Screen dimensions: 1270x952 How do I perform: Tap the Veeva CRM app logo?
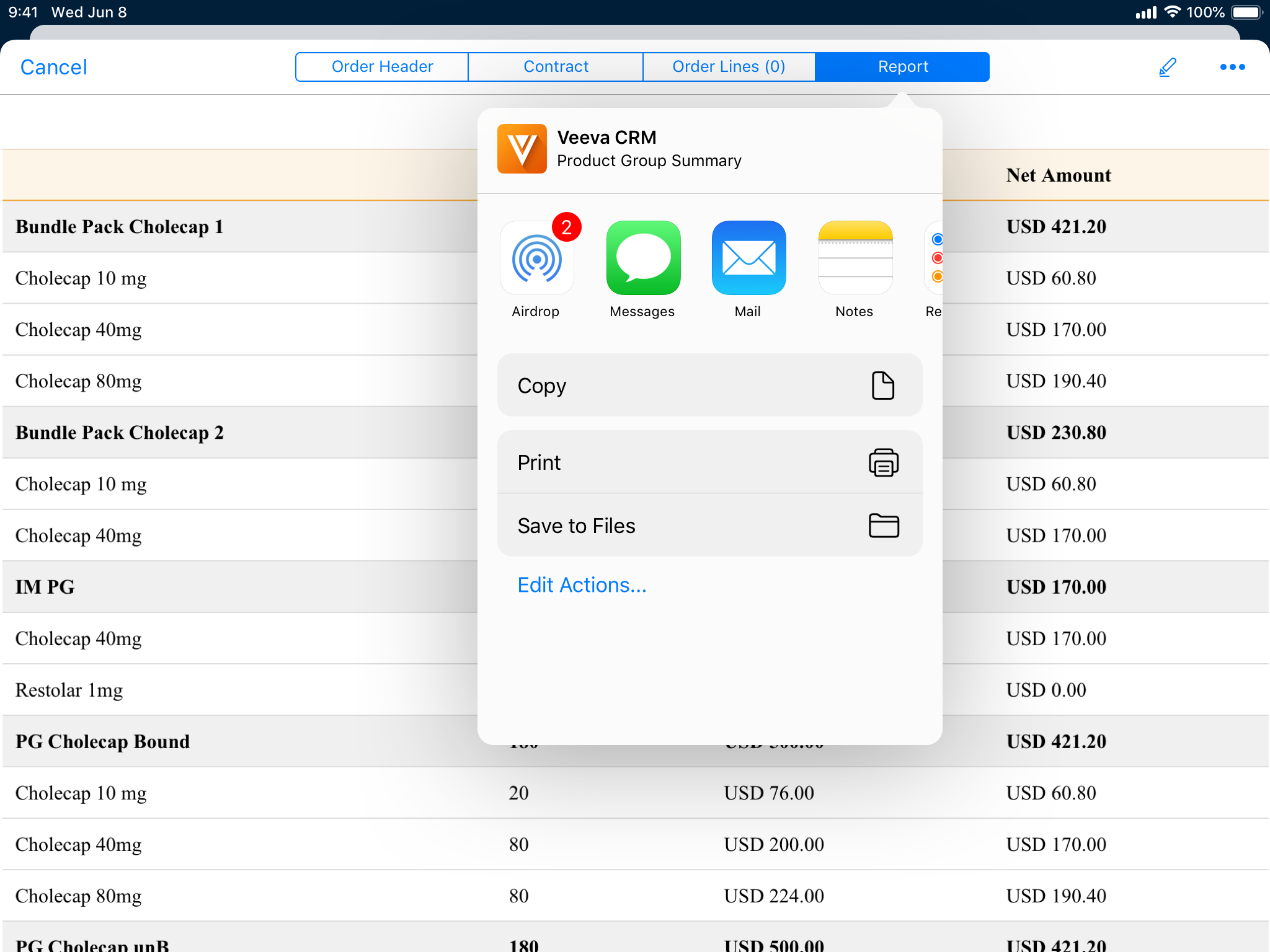(x=522, y=149)
